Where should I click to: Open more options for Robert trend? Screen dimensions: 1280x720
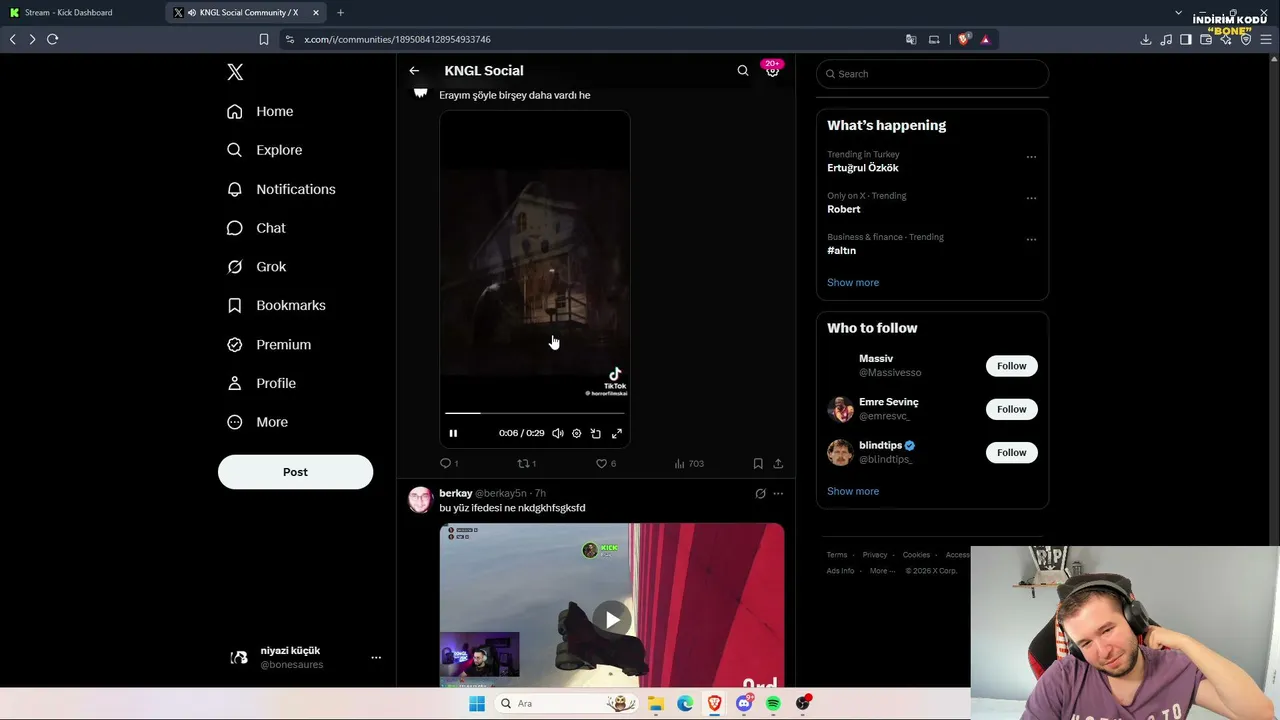pos(1031,198)
